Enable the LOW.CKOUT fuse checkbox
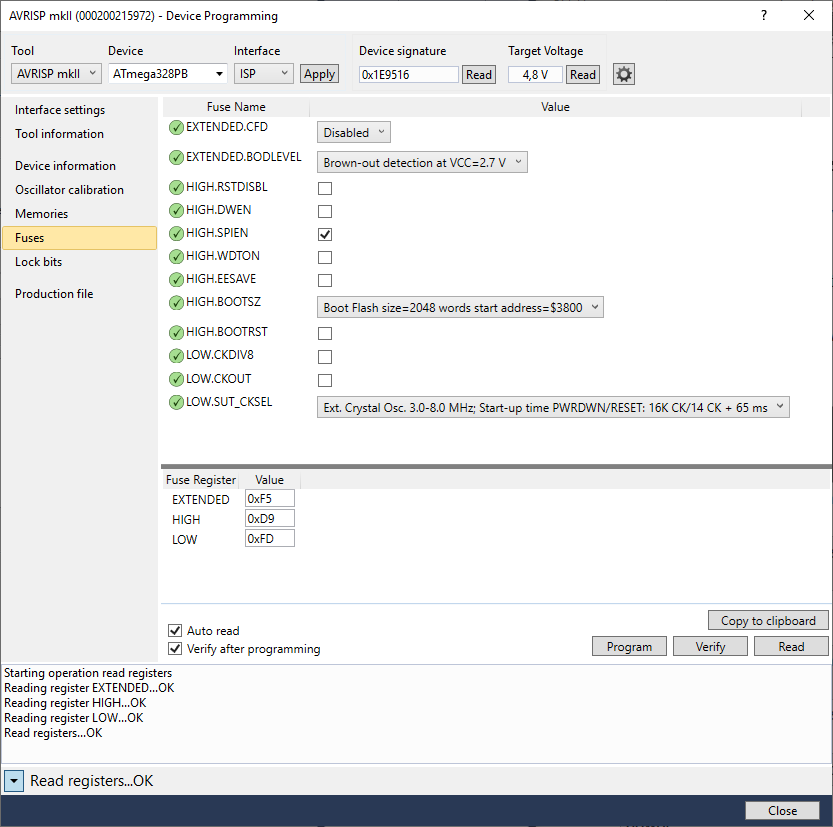This screenshot has height=827, width=833. point(325,380)
